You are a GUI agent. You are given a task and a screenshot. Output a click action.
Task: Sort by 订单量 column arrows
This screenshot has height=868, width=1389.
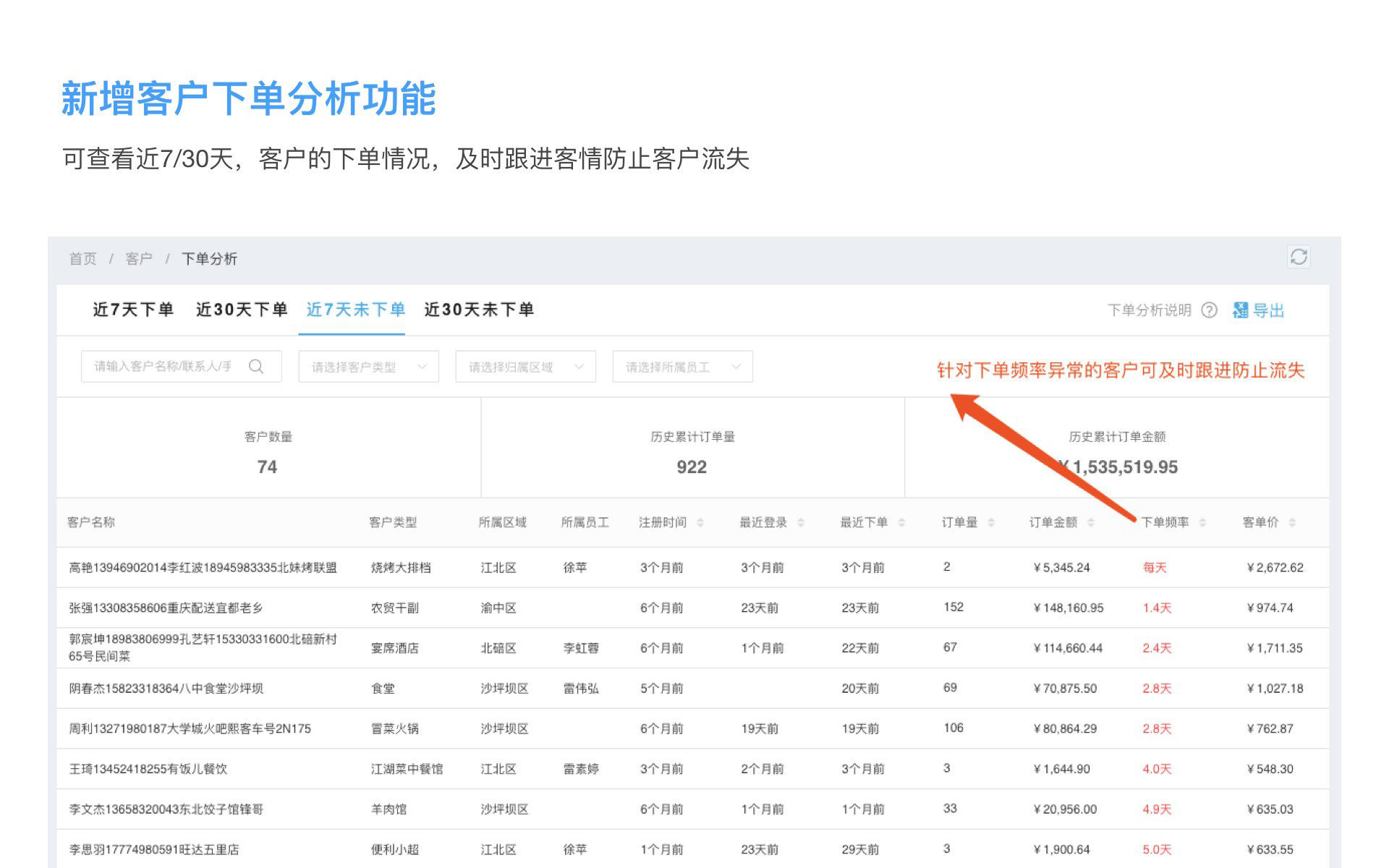[991, 522]
